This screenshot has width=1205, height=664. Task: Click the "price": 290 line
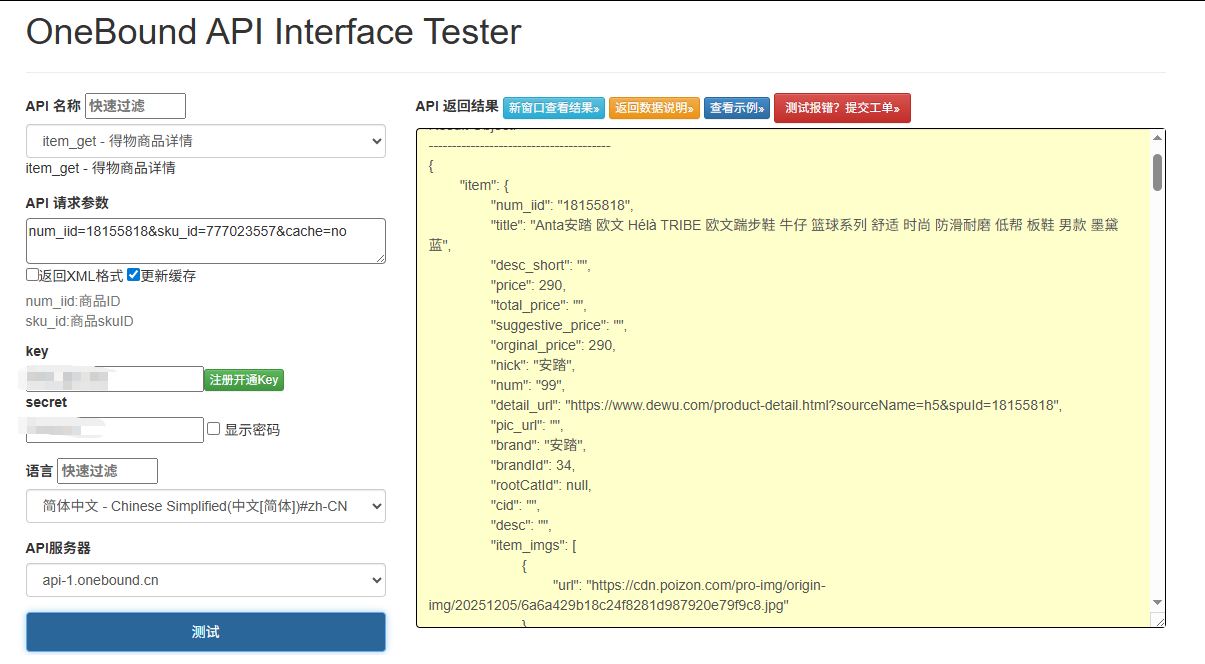coord(528,285)
